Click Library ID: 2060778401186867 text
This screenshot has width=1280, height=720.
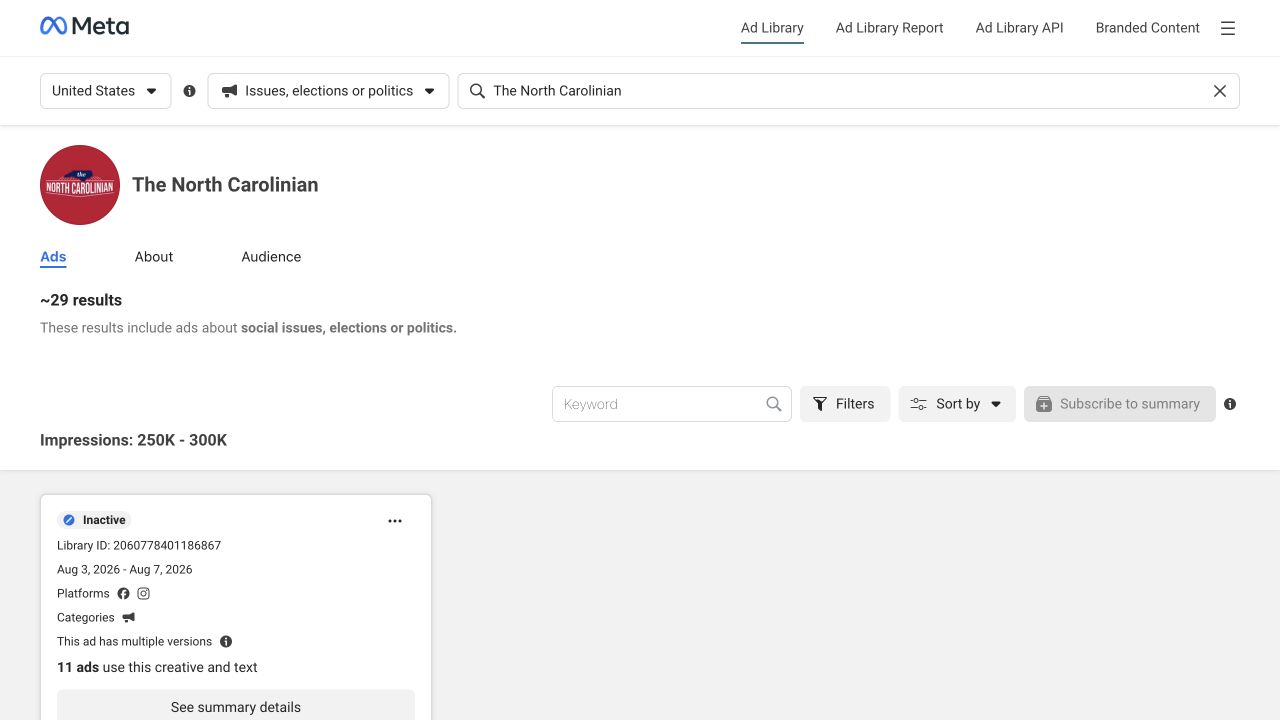tap(139, 545)
